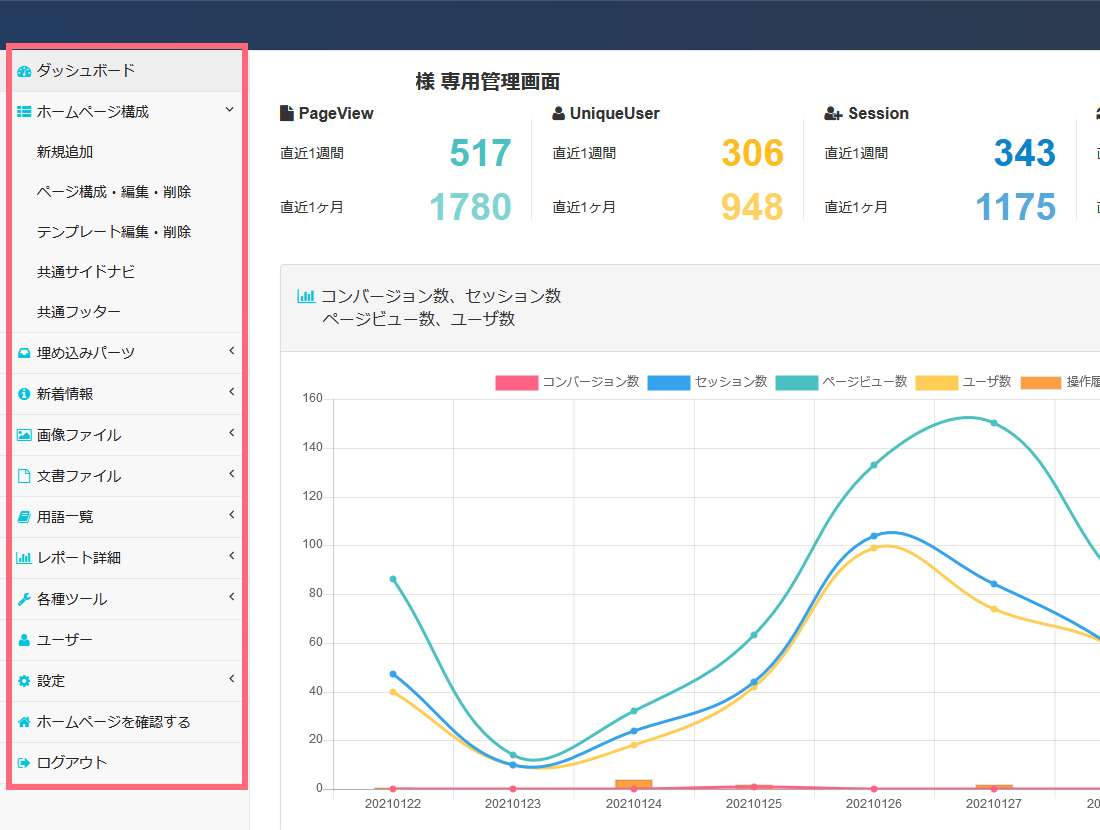Click the ログアウト sign-out icon
Viewport: 1100px width, 830px height.
24,763
